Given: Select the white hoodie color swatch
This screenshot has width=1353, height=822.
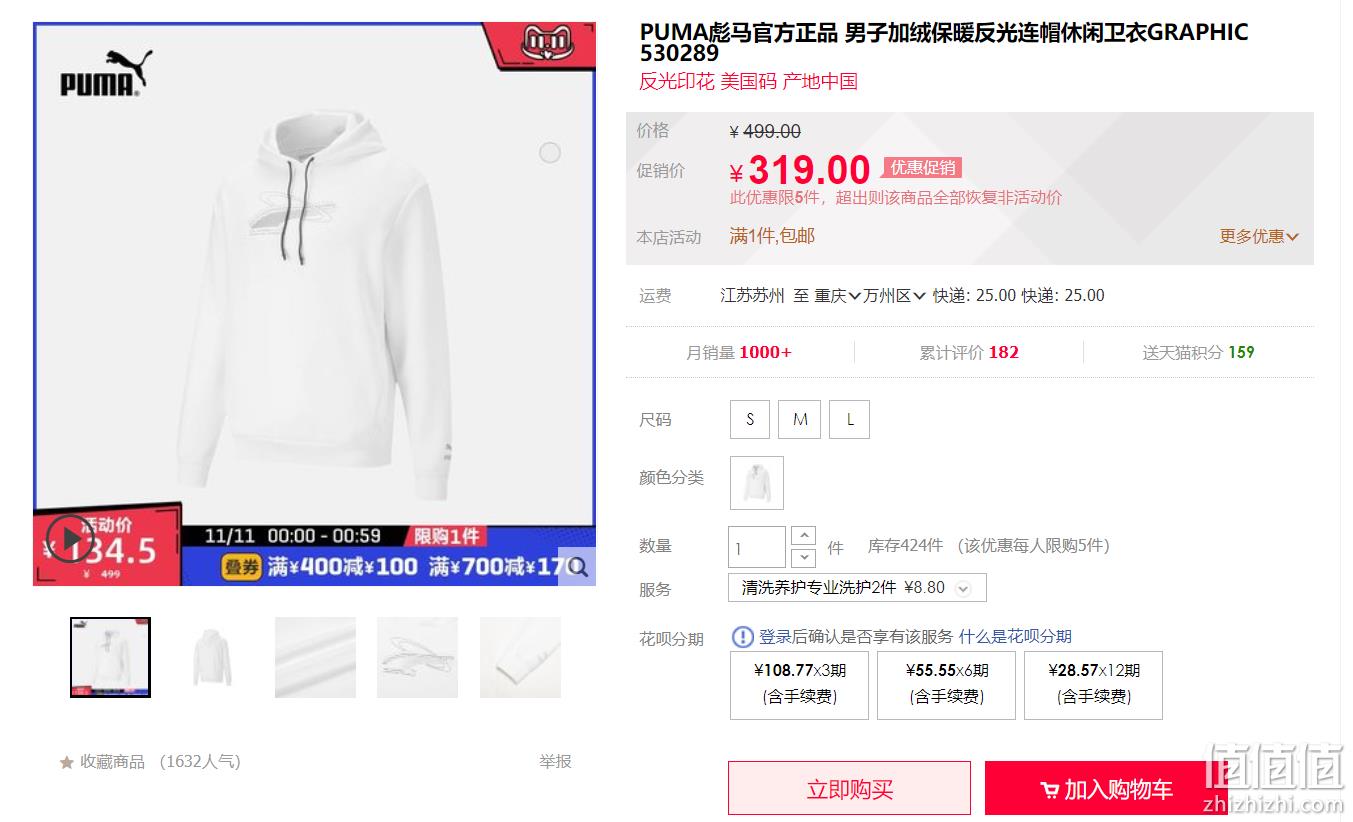Looking at the screenshot, I should [757, 483].
